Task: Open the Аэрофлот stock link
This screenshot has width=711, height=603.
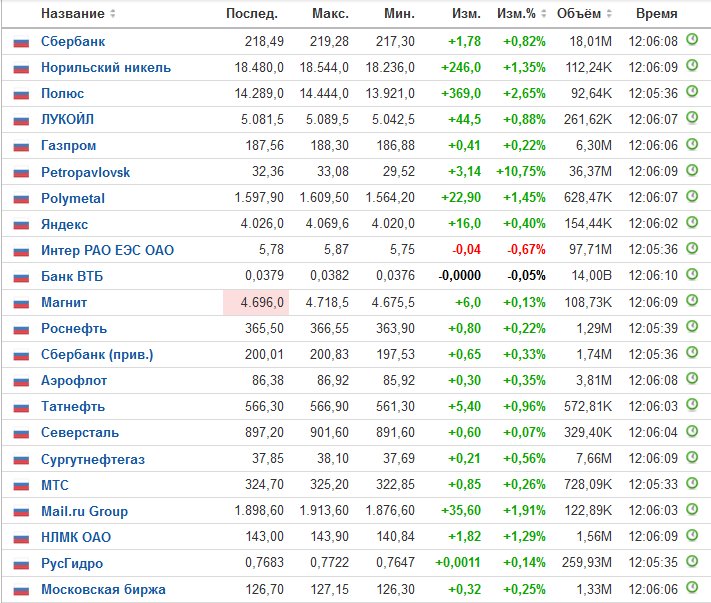Action: tap(74, 380)
